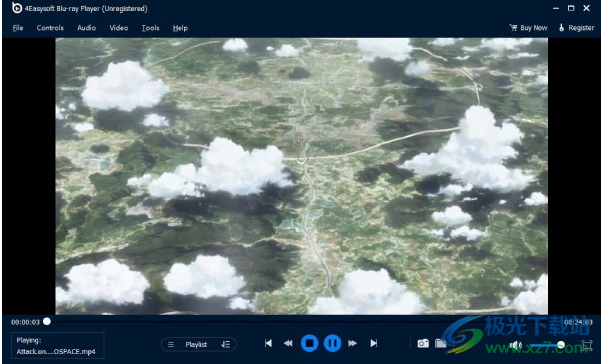601x364 pixels.
Task: Mute the volume speaker icon
Action: (x=515, y=345)
